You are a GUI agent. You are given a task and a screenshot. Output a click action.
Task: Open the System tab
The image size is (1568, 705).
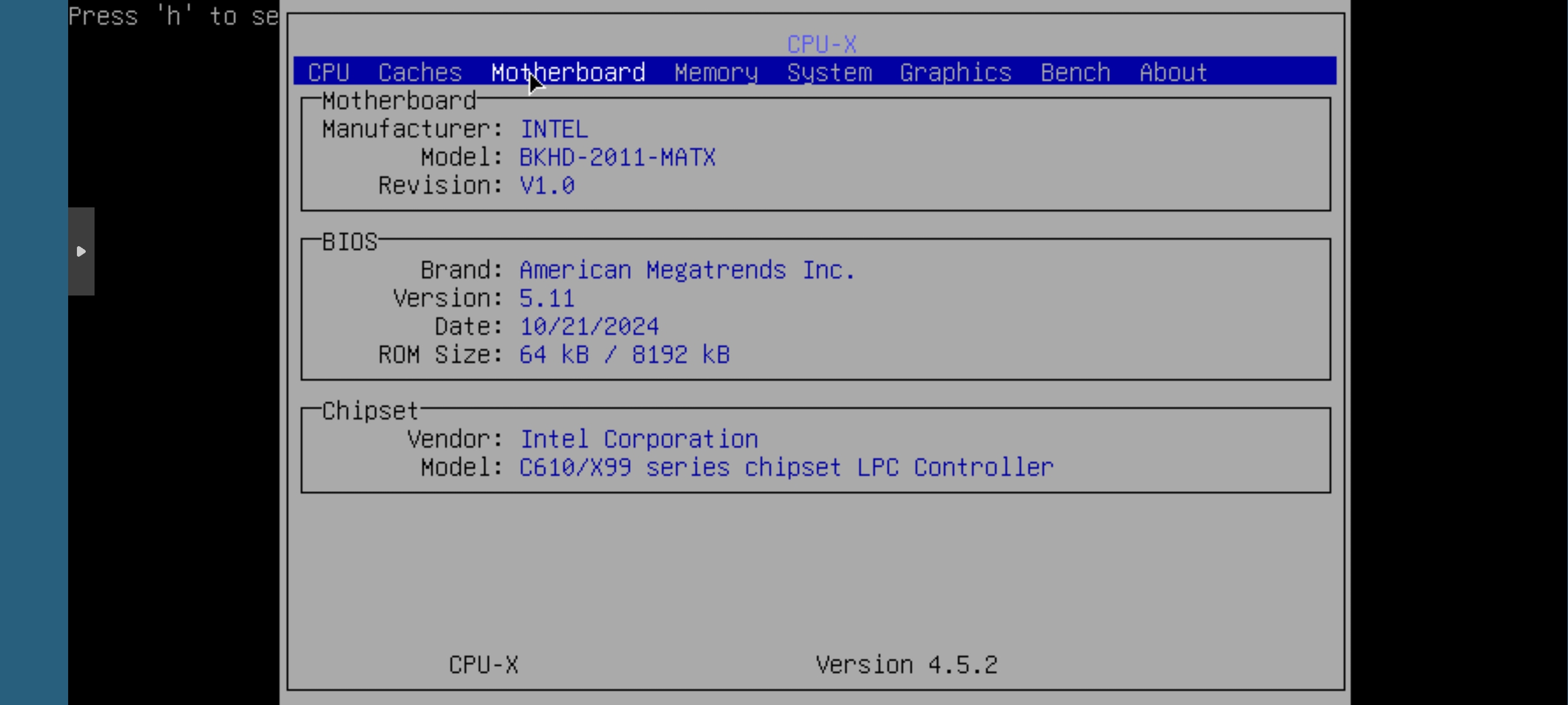click(829, 72)
